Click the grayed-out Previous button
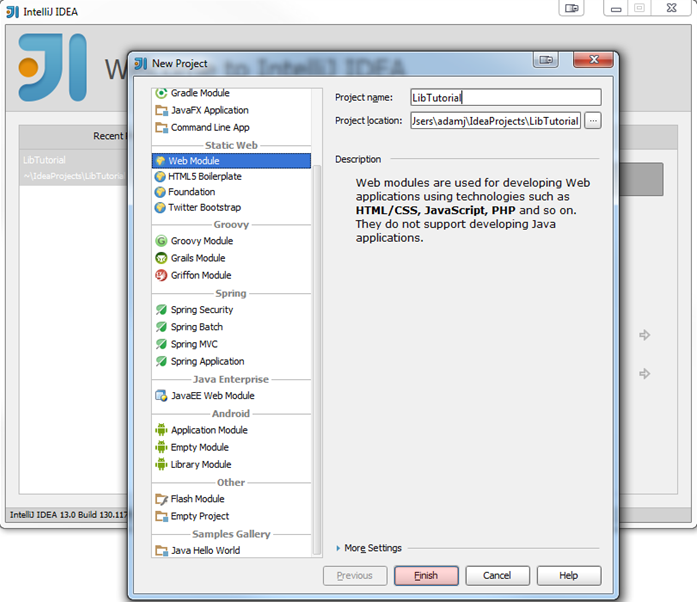Viewport: 698px width, 602px height. 355,576
